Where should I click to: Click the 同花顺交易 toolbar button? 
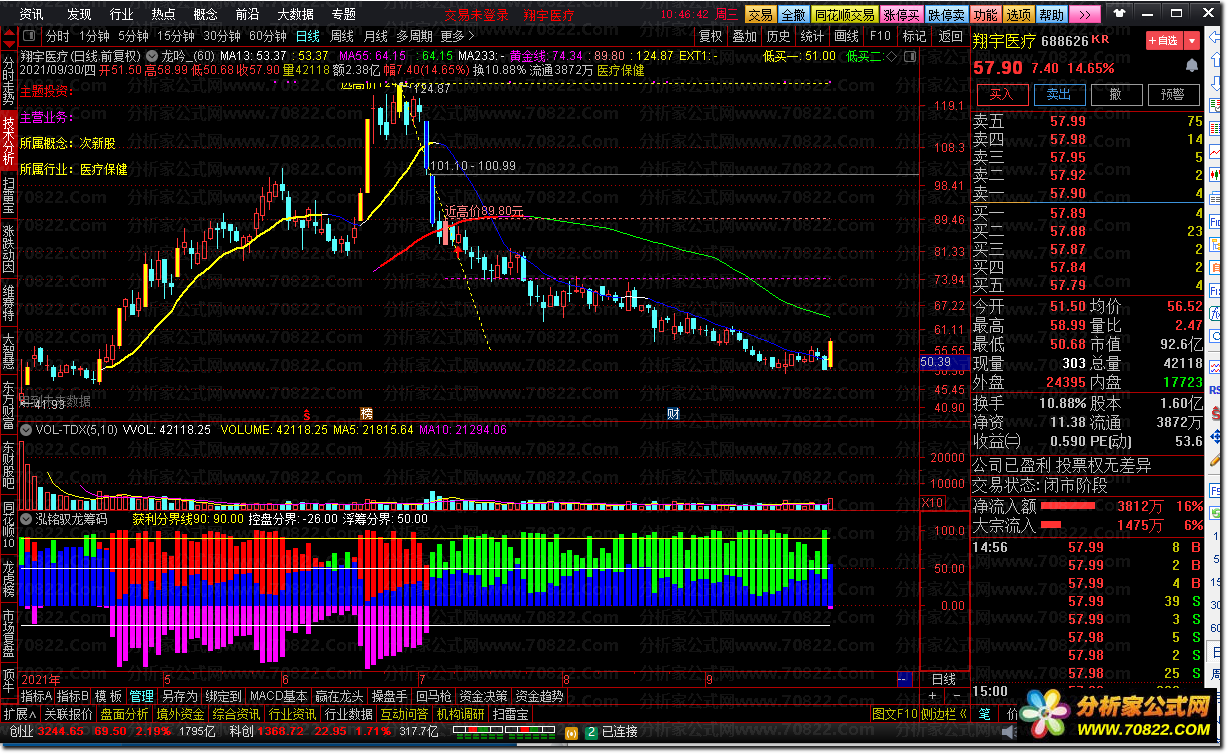tap(845, 15)
